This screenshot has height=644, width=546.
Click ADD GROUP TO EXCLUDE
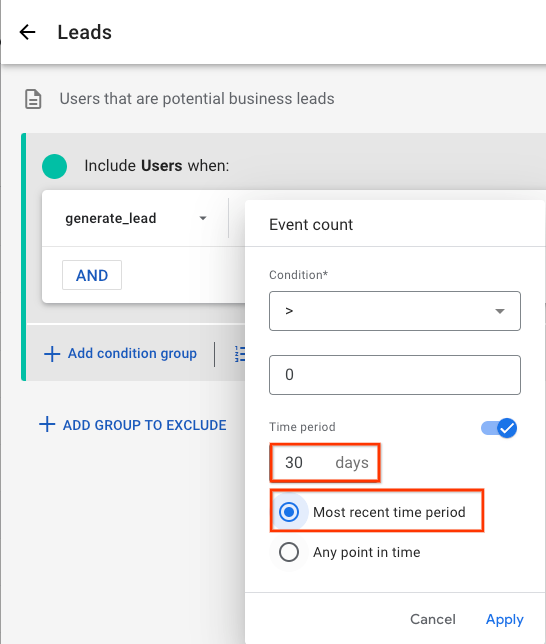click(x=145, y=425)
